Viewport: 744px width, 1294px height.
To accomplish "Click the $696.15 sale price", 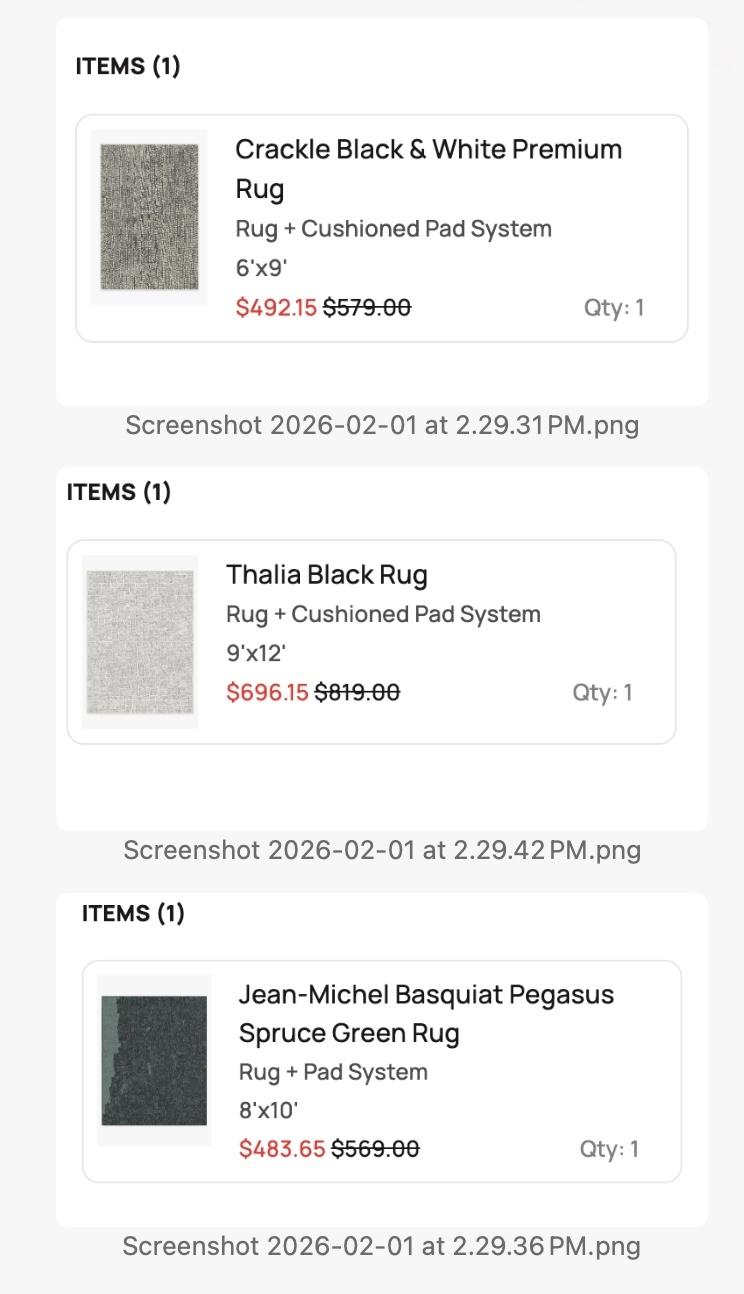I will 267,692.
